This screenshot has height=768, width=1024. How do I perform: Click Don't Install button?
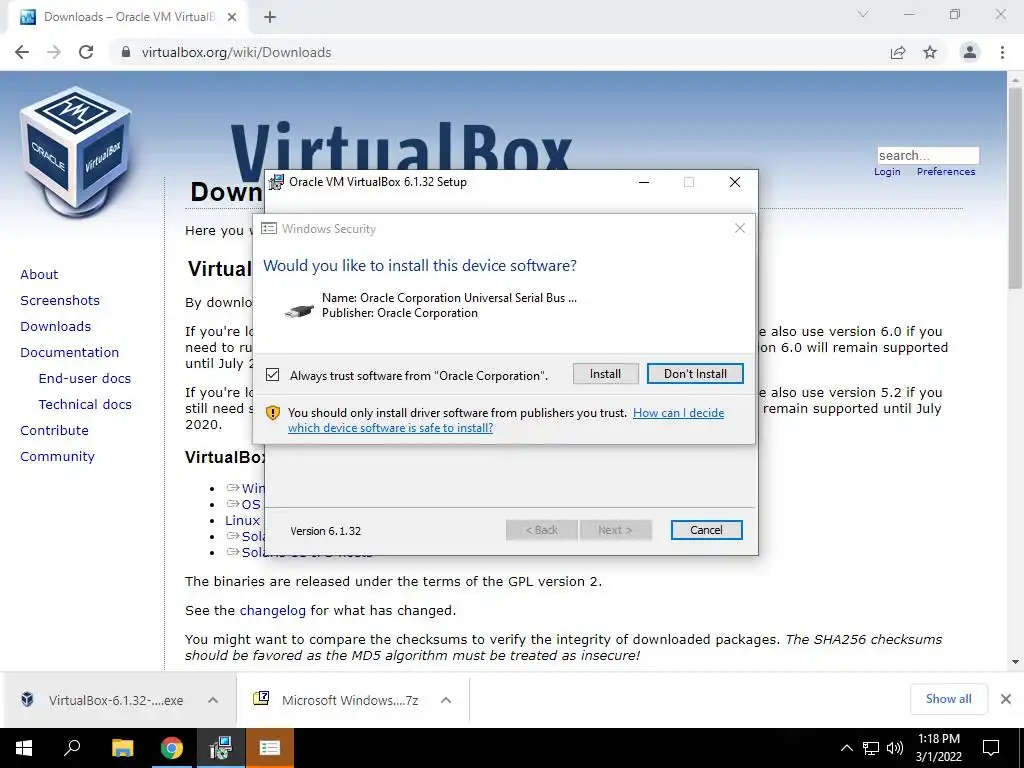(x=695, y=374)
